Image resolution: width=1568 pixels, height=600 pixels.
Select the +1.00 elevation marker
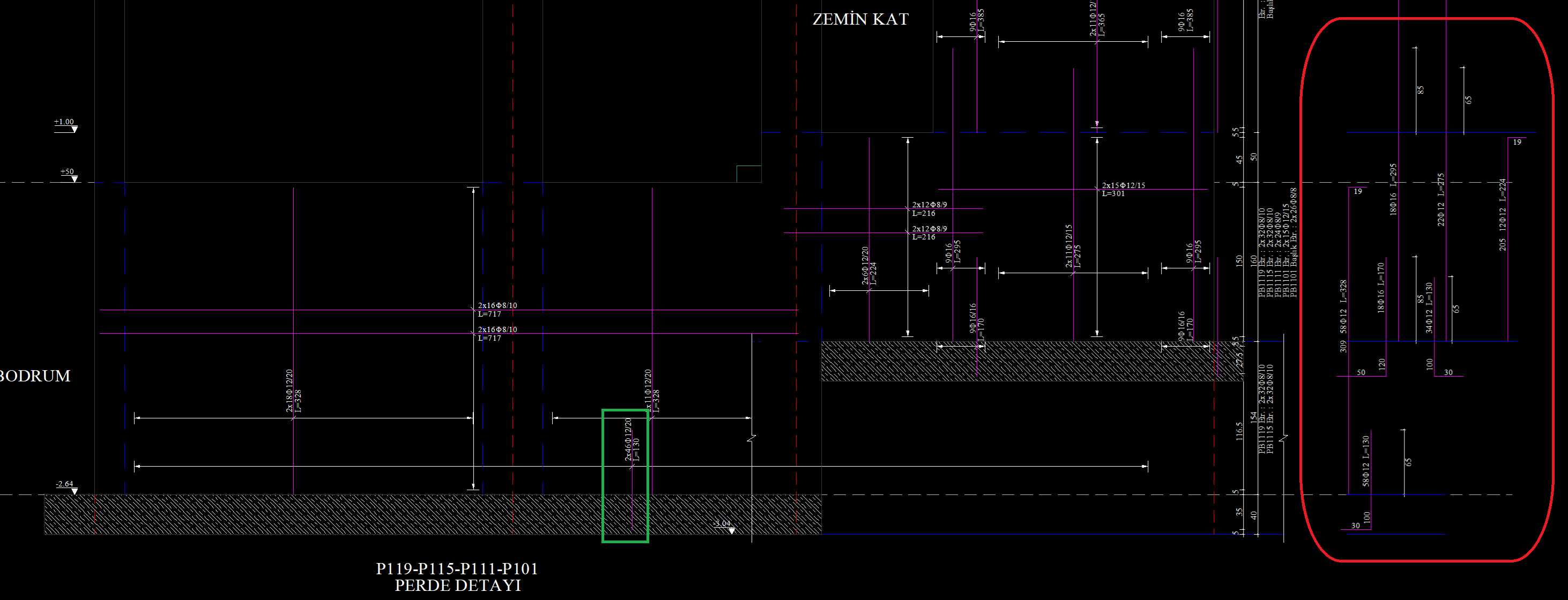tap(64, 122)
